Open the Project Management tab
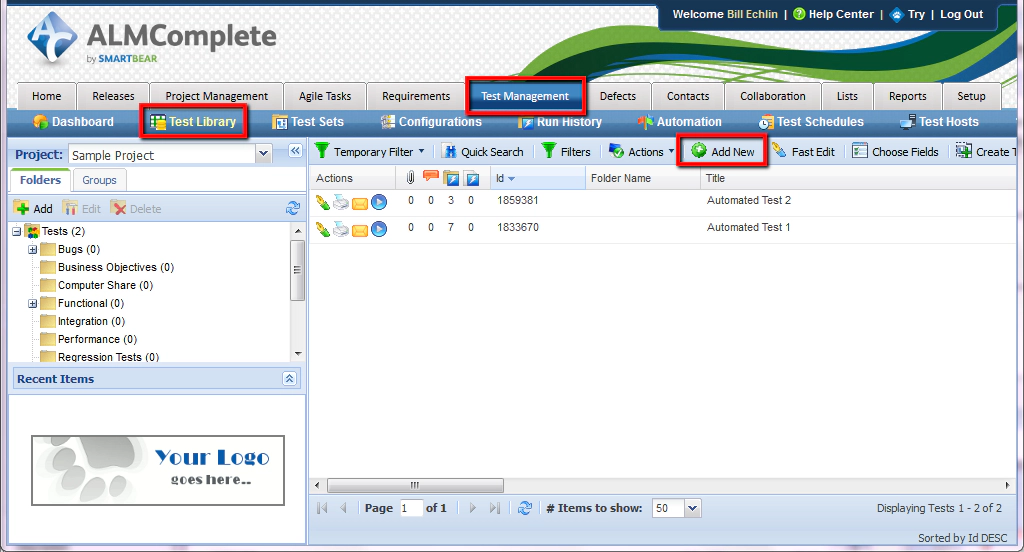The width and height of the screenshot is (1024, 552). pos(216,96)
